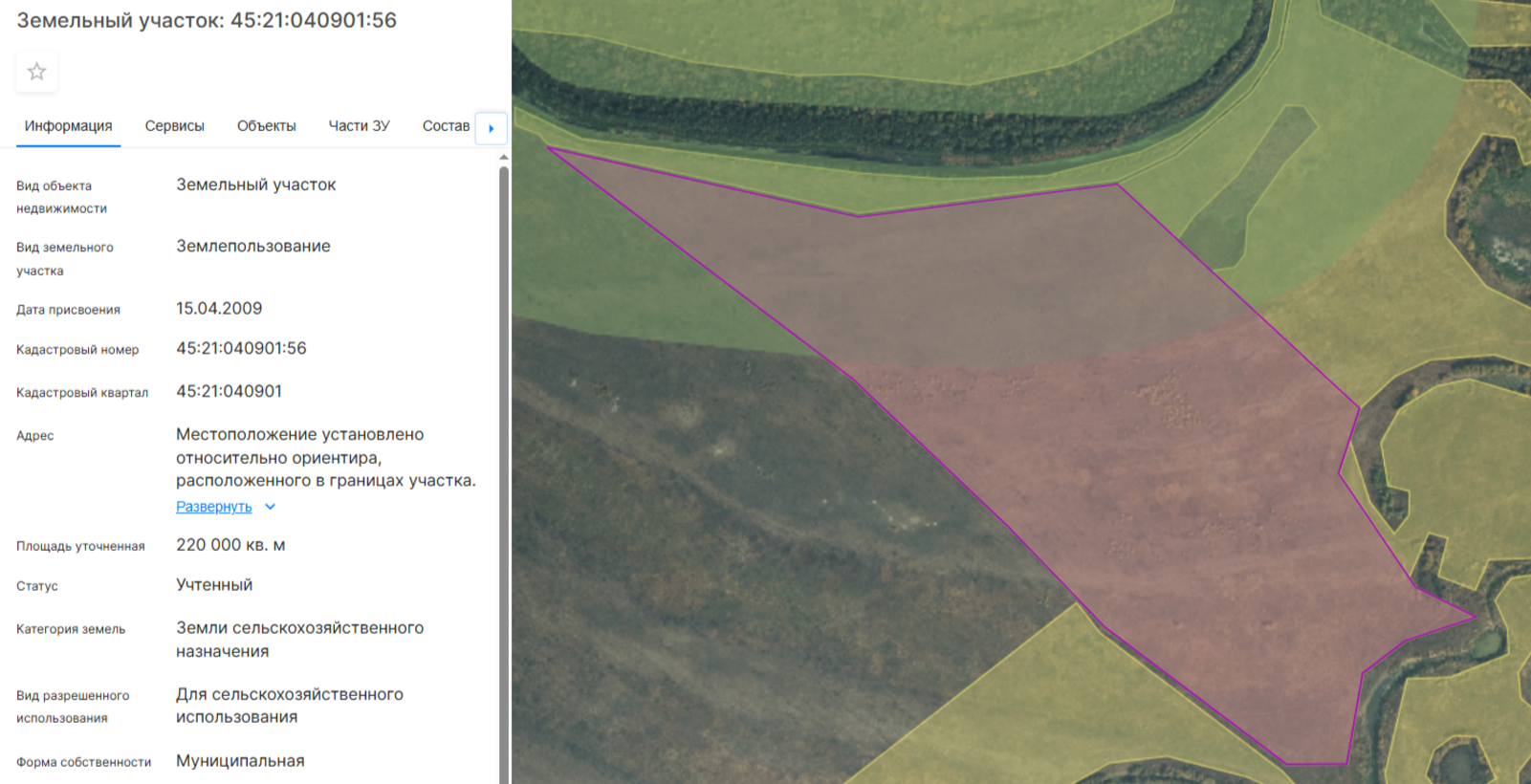
Task: Click the Учтенный status value
Action: coord(214,585)
